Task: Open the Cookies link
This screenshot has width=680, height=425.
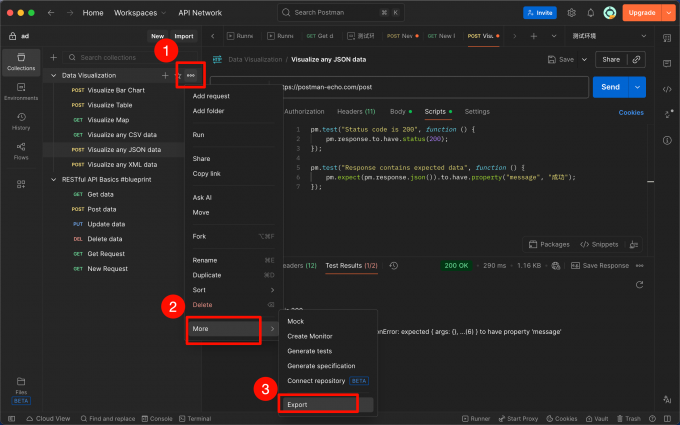Action: click(631, 112)
